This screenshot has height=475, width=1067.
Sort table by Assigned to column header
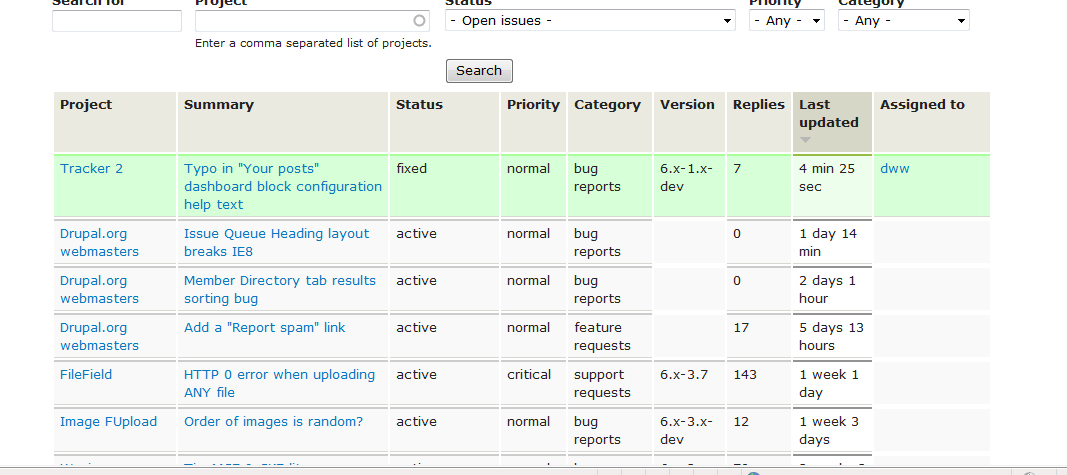pyautogui.click(x=922, y=105)
